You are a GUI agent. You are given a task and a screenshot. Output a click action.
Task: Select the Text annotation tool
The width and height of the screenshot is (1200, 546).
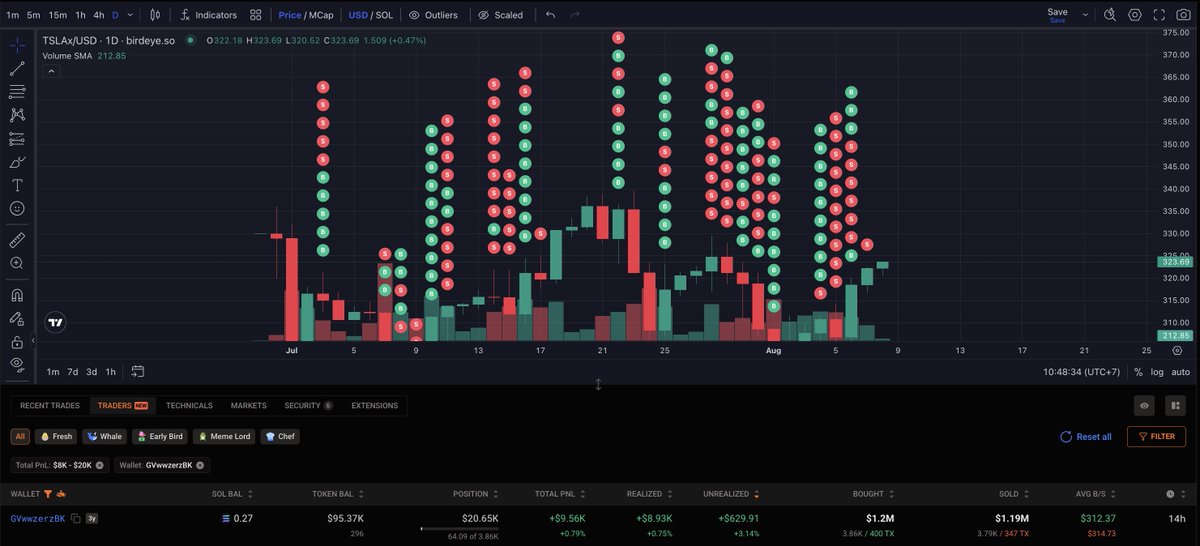[17, 185]
